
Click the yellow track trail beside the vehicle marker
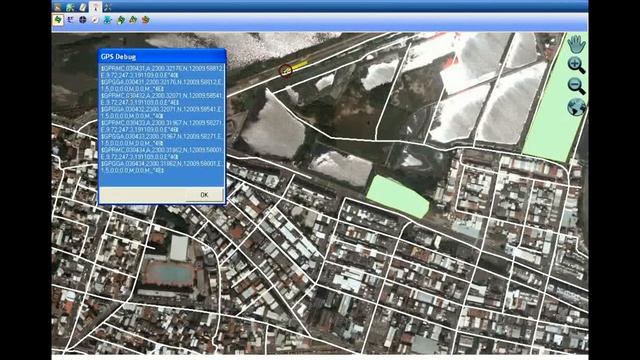click(x=300, y=65)
